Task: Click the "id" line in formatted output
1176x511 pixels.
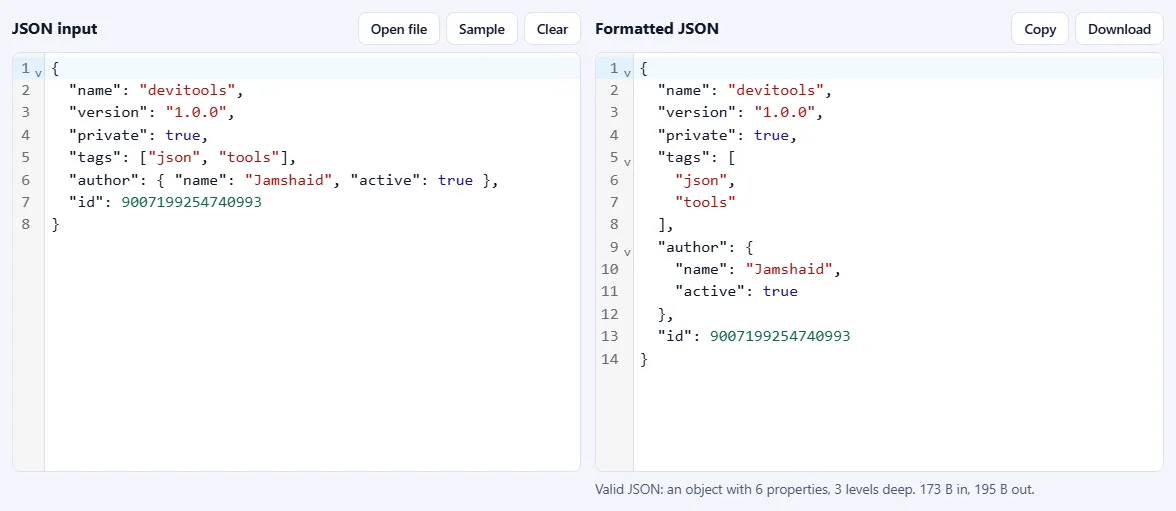Action: tap(754, 337)
